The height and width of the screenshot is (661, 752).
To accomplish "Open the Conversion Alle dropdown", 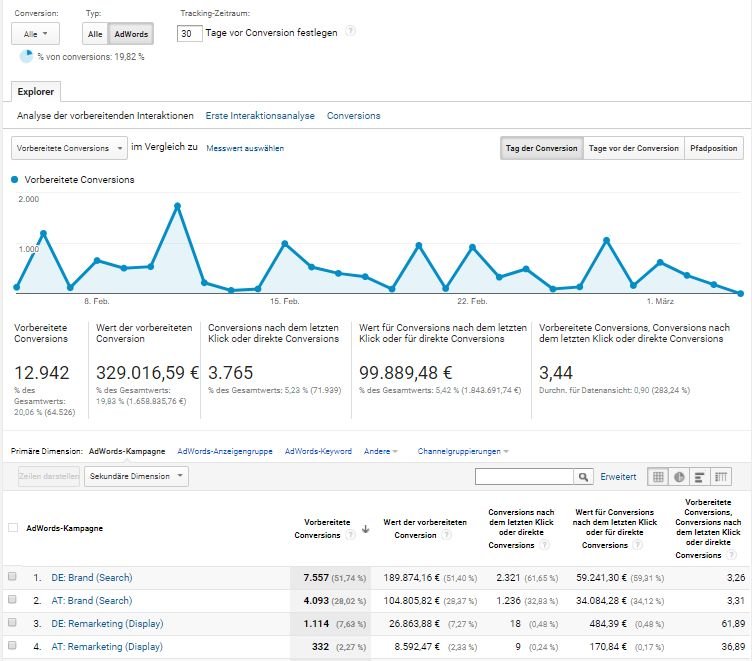I will (x=35, y=34).
